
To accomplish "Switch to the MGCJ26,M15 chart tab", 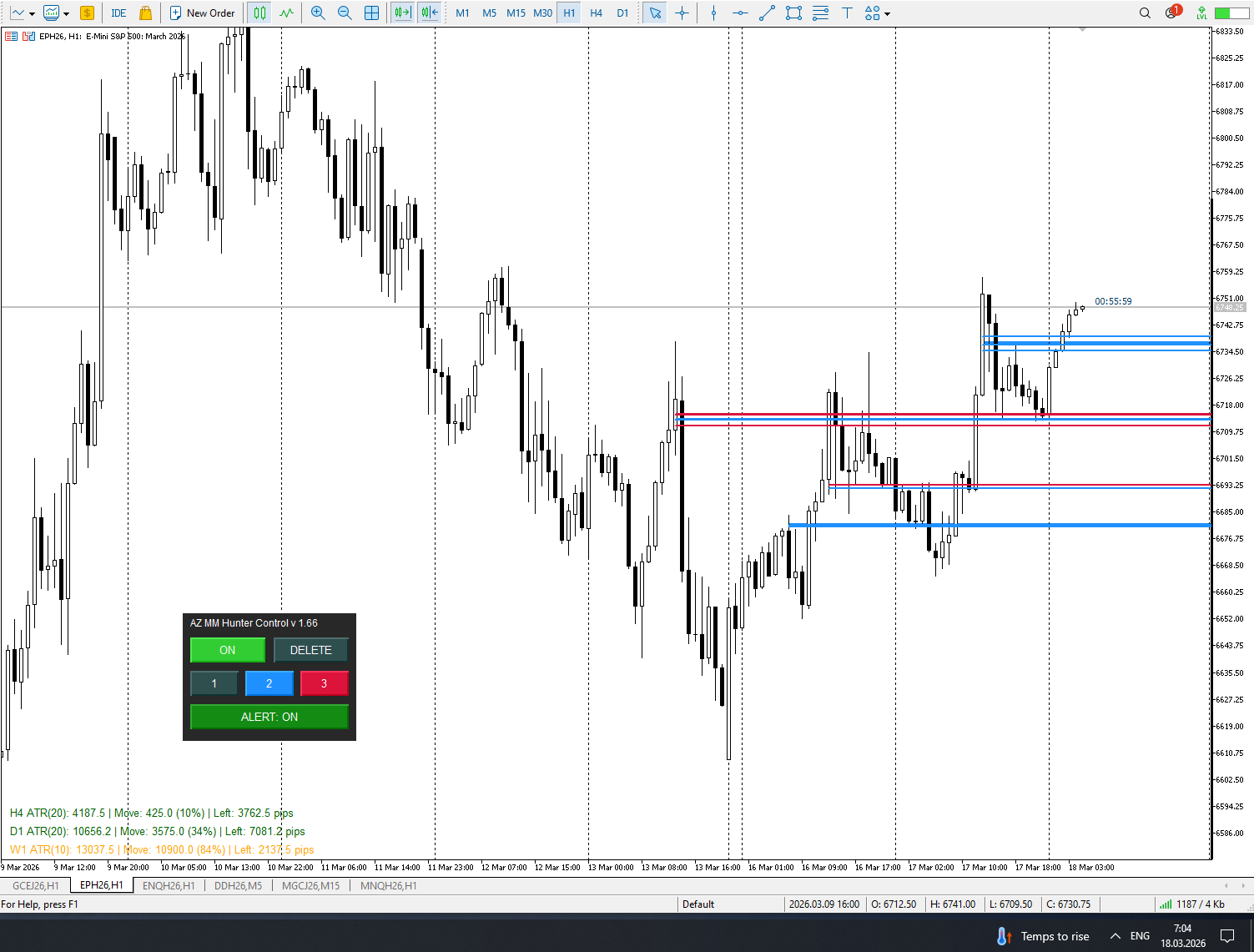I will [x=311, y=885].
